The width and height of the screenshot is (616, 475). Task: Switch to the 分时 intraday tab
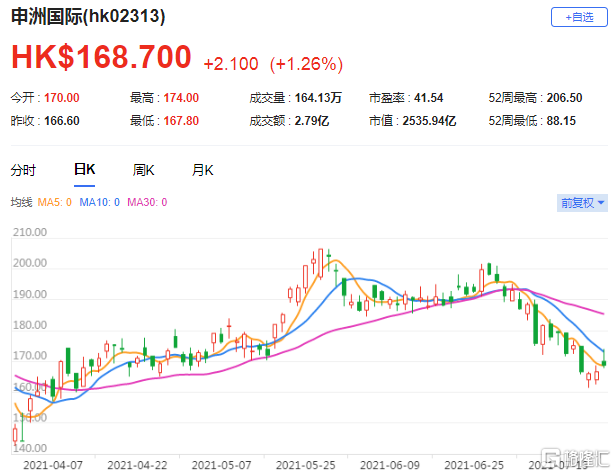23,170
